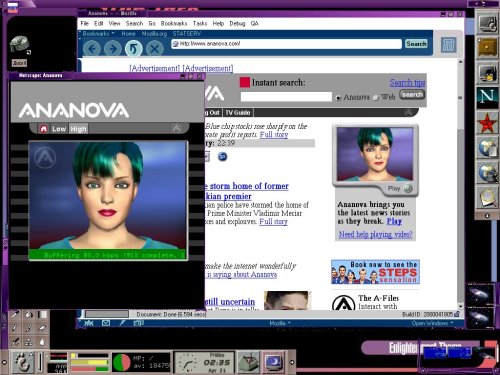The height and width of the screenshot is (375, 500).
Task: Click the globe with document dock icon
Action: pos(487,148)
